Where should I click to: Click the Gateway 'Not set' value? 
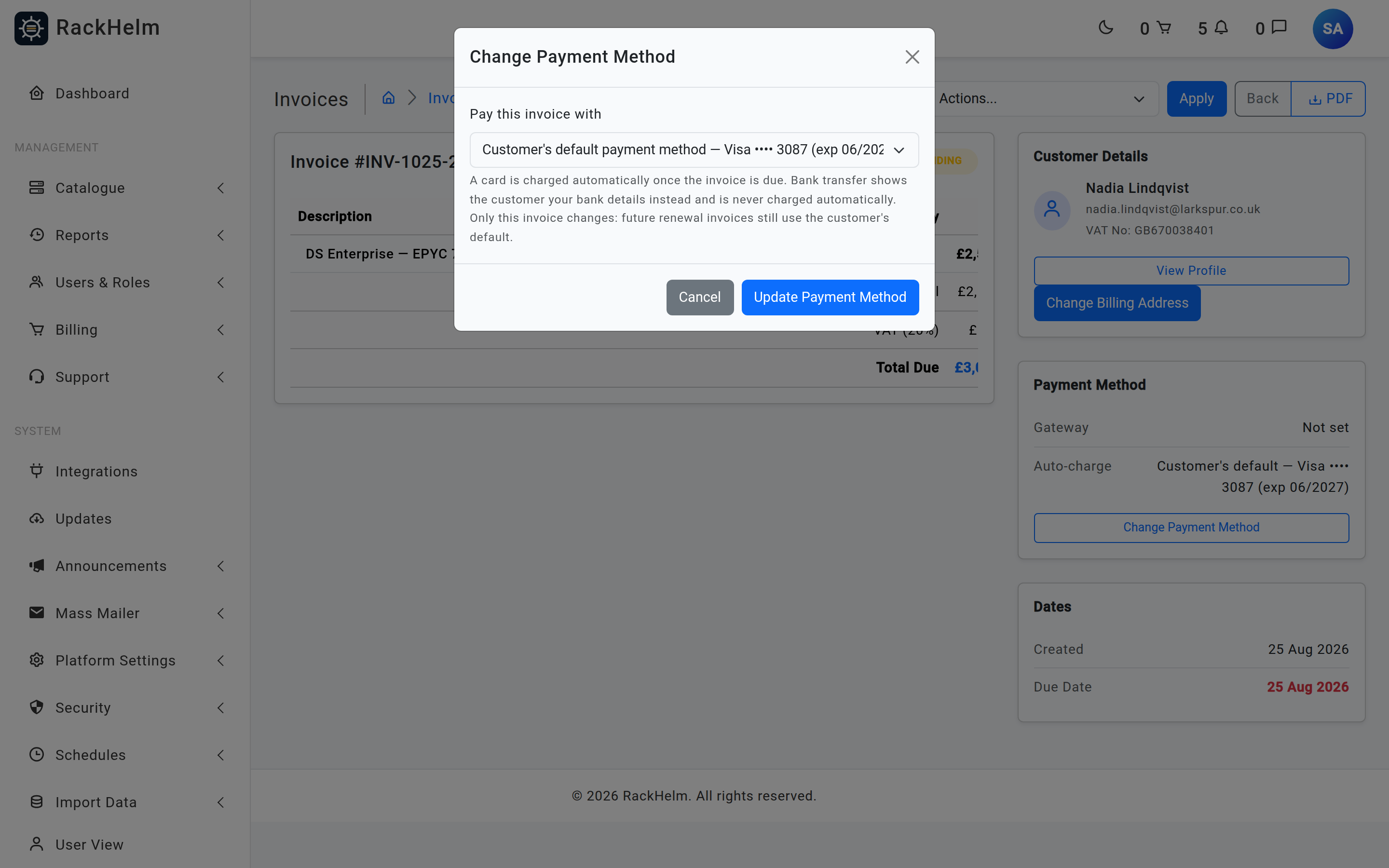(1325, 427)
